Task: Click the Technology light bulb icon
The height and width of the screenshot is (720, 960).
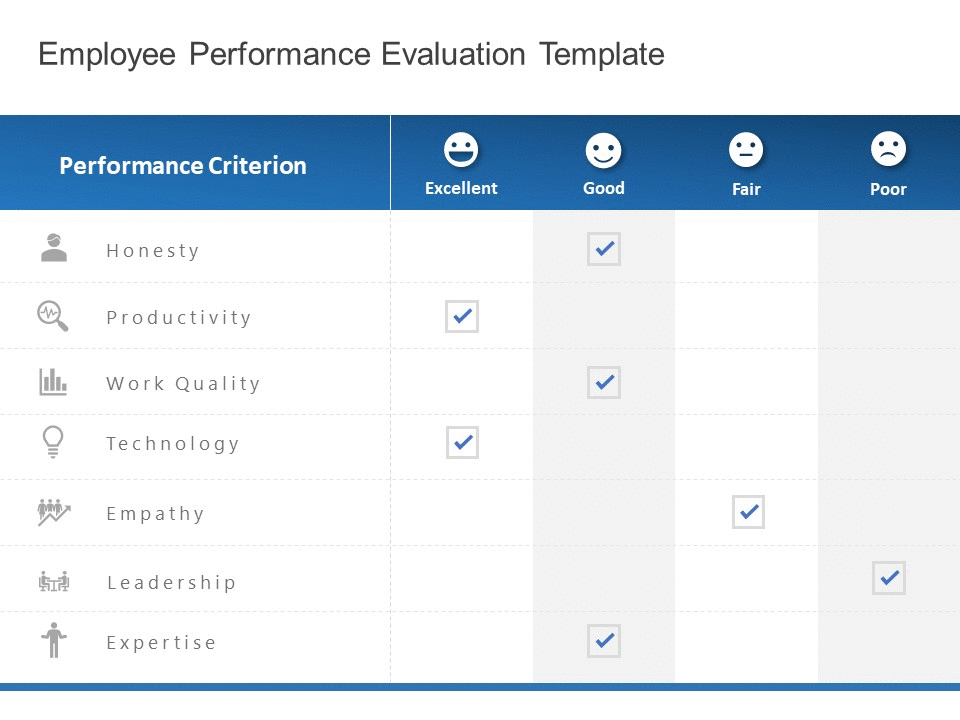Action: (x=53, y=441)
